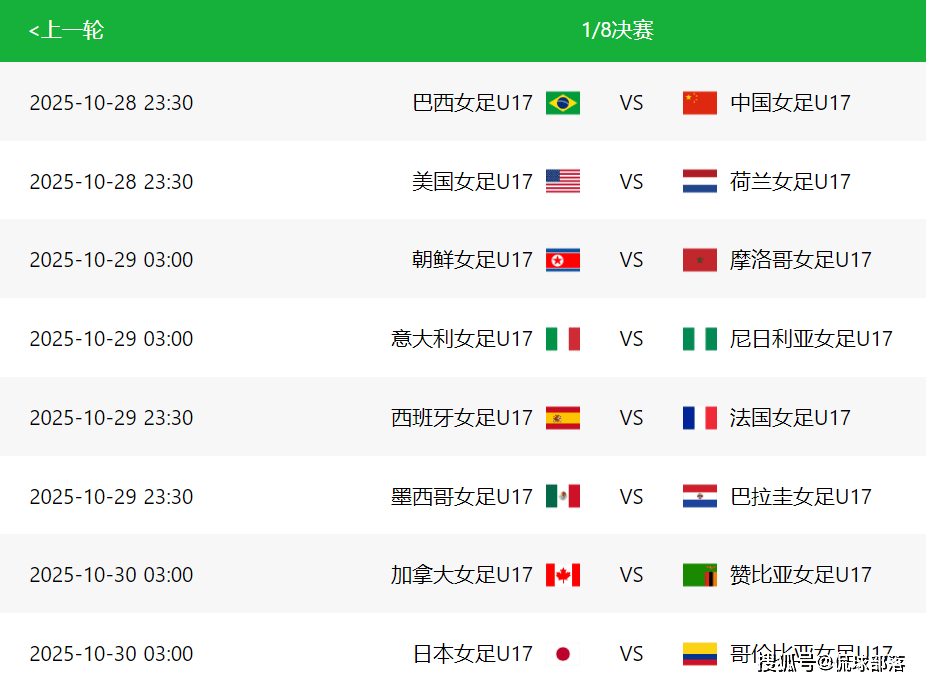
Task: Open 法国女足U17 team link
Action: 790,418
